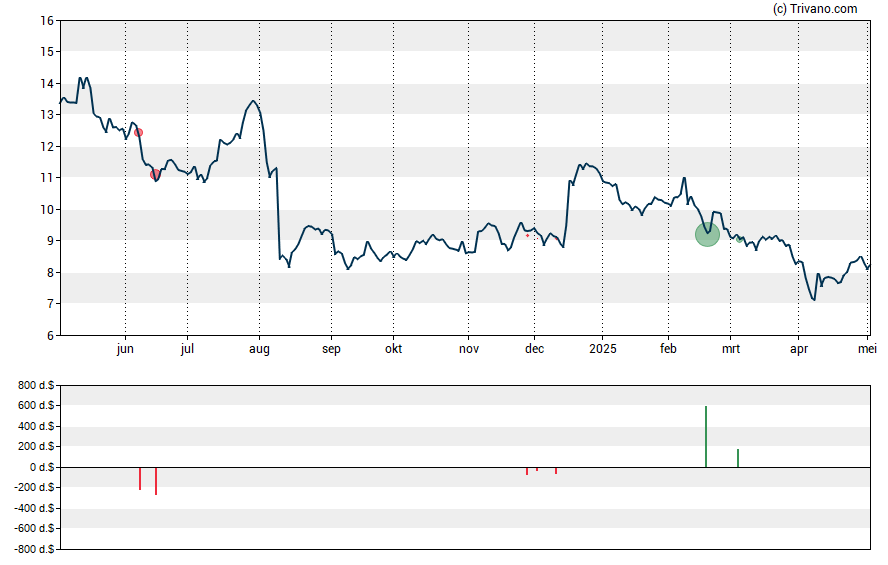
Task: Click the '12' y-axis price label
Action: [x=47, y=147]
